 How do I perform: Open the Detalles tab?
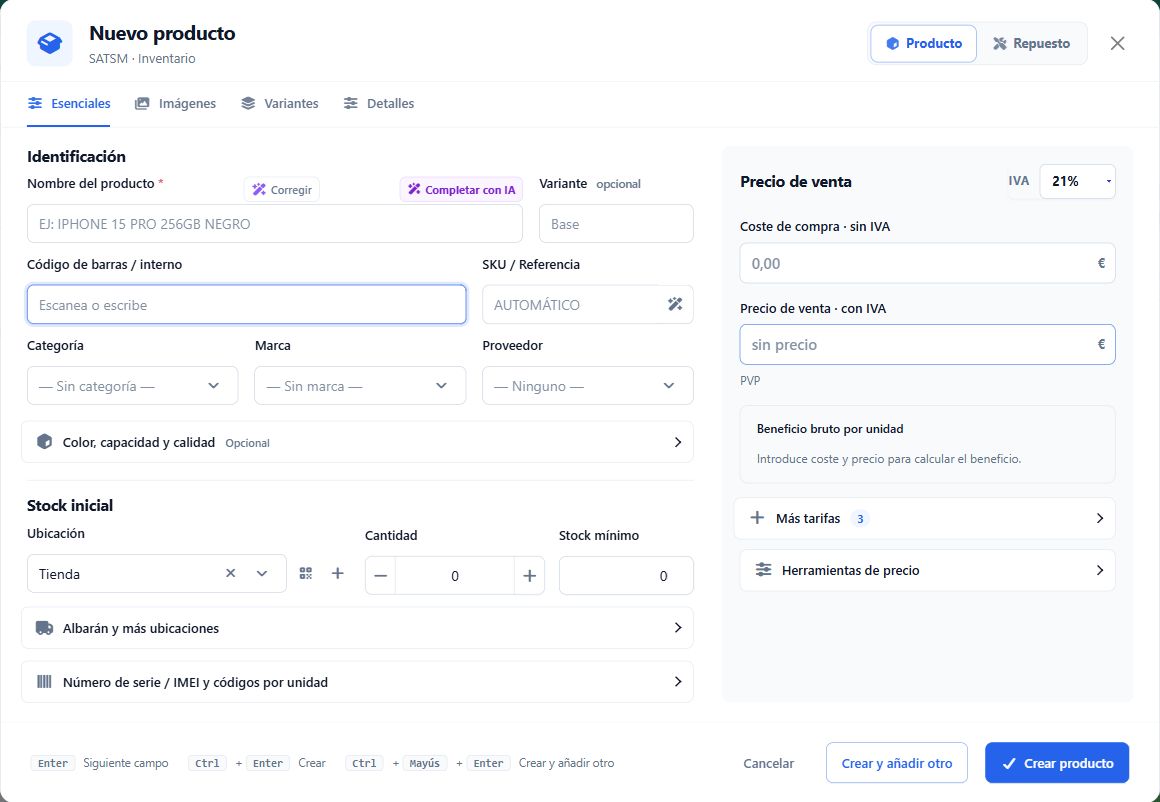379,104
